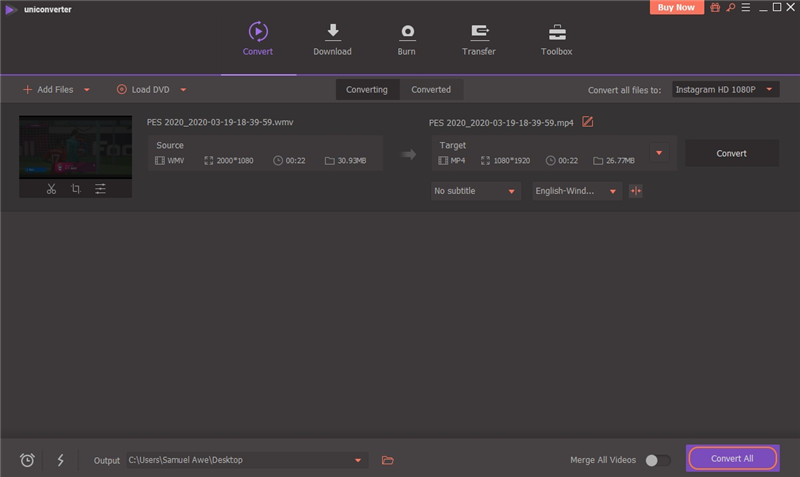
Task: Open the hamburger menu icon
Action: click(x=746, y=7)
